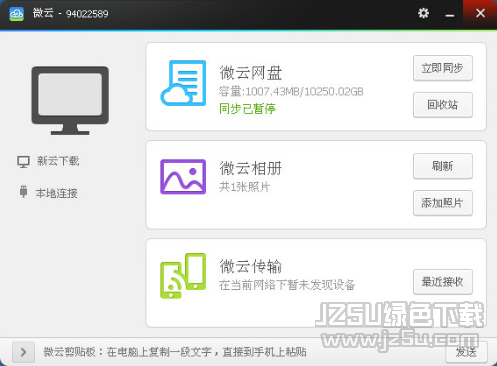The width and height of the screenshot is (497, 366).
Task: Click the Weiyun cloud logo in title bar
Action: (x=16, y=14)
